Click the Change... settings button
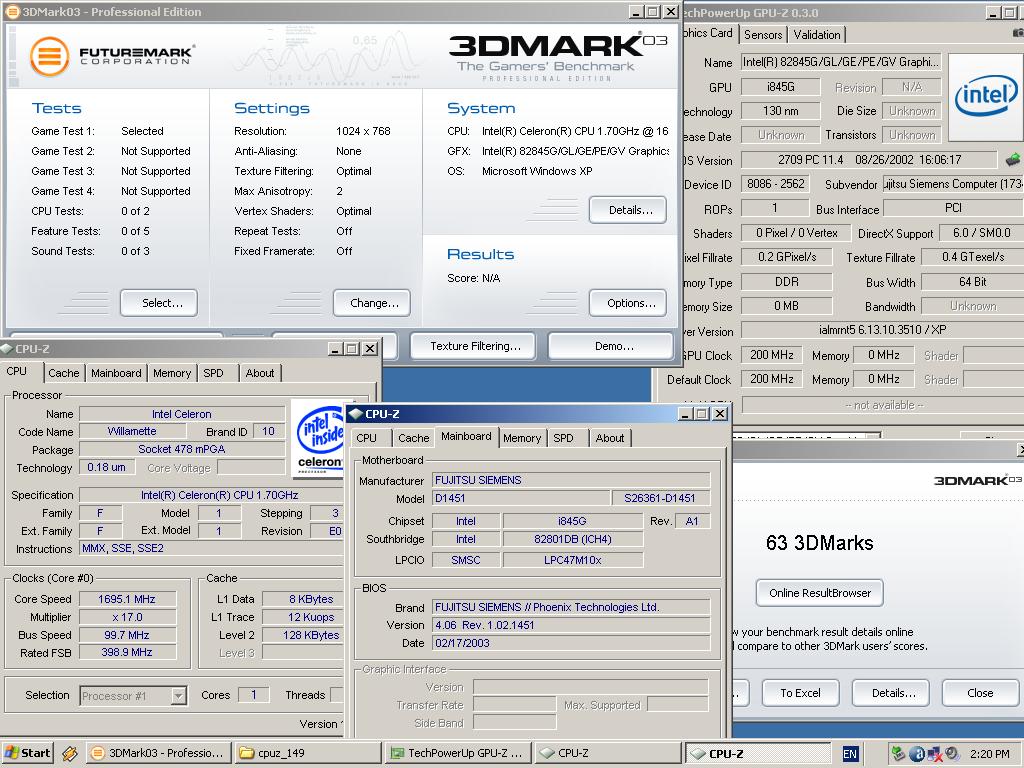 (372, 303)
